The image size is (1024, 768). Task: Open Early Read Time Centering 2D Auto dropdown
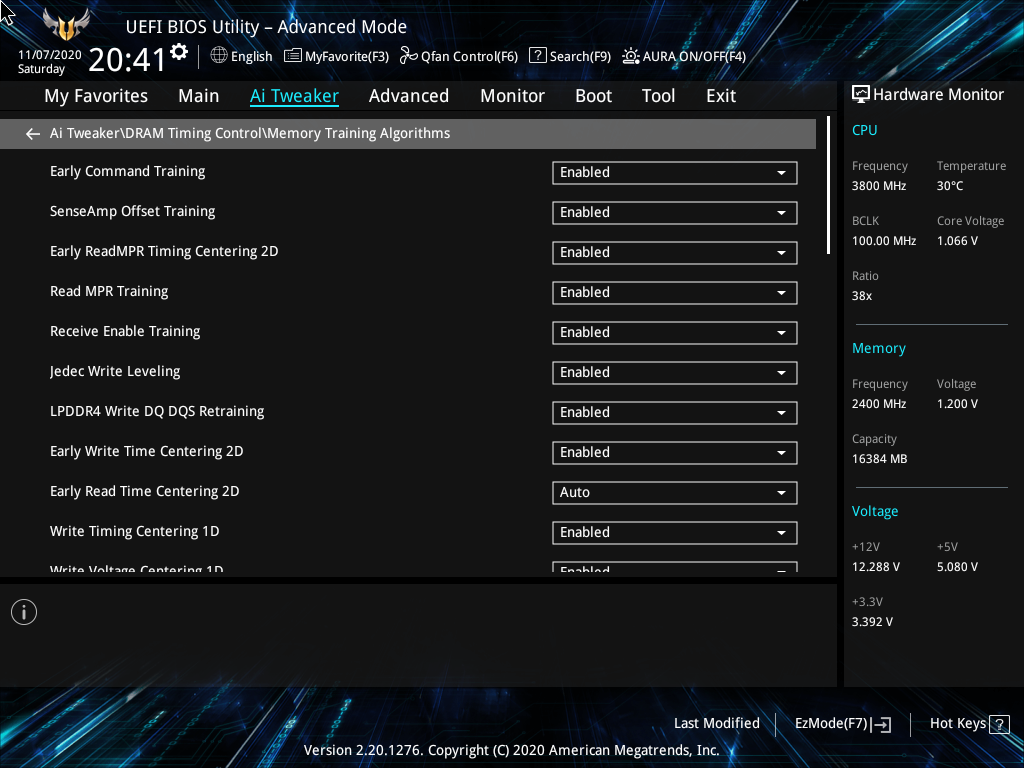coord(675,492)
